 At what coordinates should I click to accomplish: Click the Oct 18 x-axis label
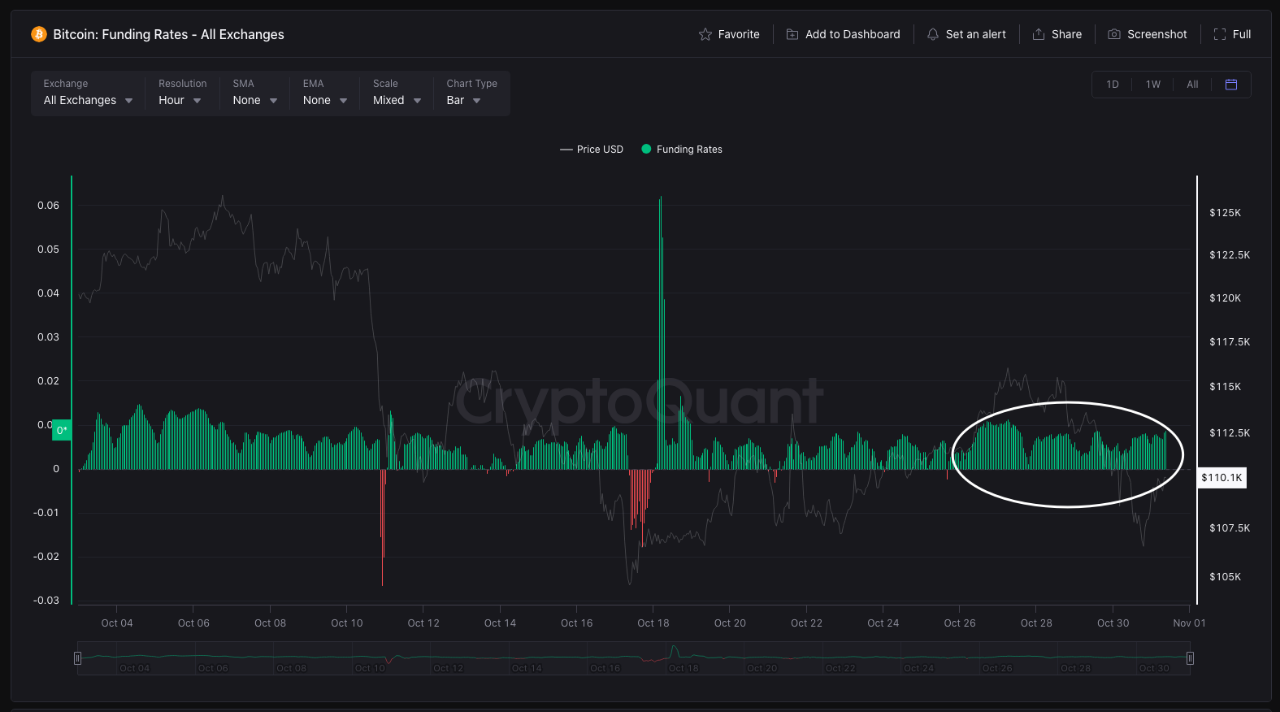coord(653,623)
